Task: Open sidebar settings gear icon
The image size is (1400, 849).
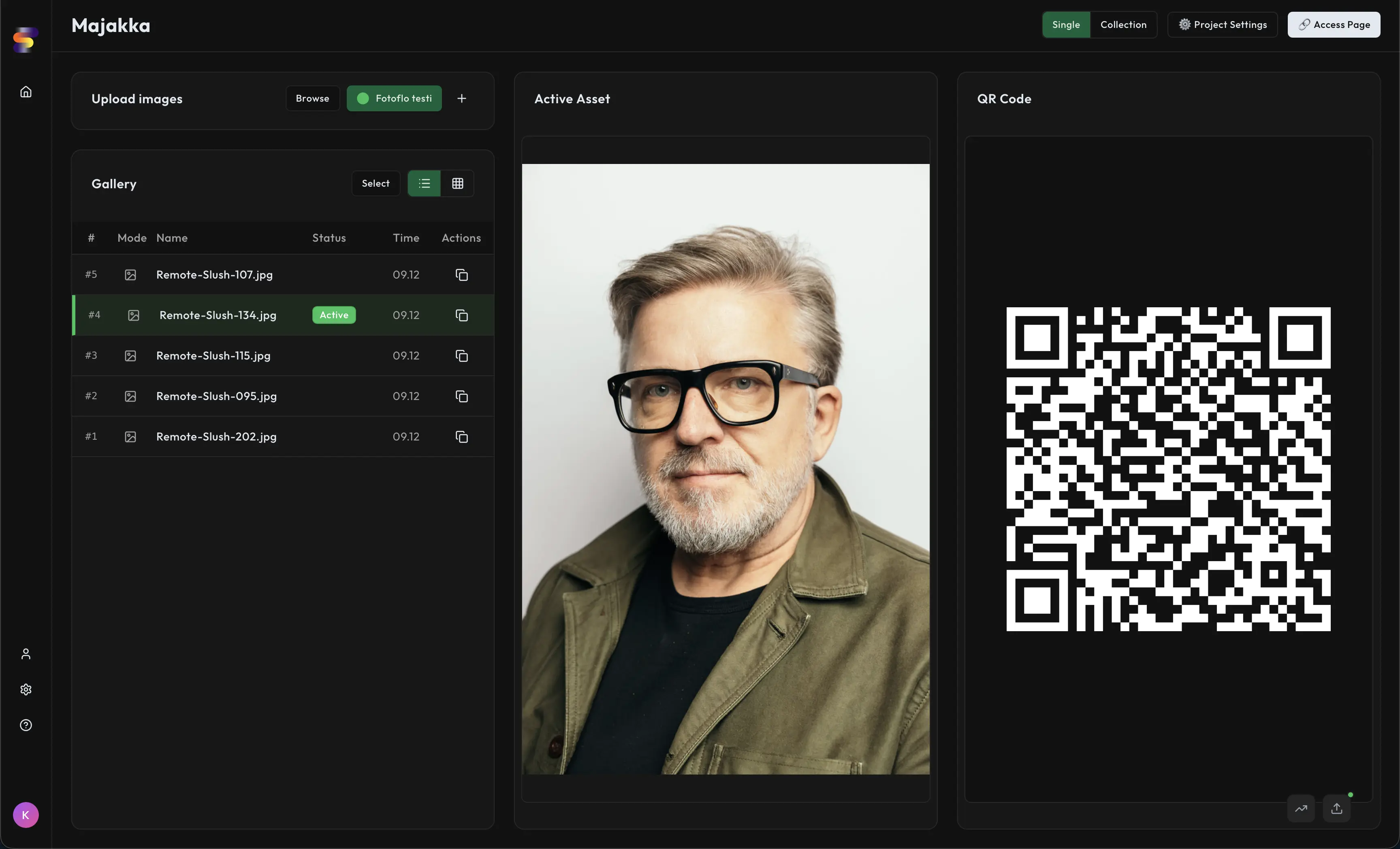Action: tap(26, 689)
